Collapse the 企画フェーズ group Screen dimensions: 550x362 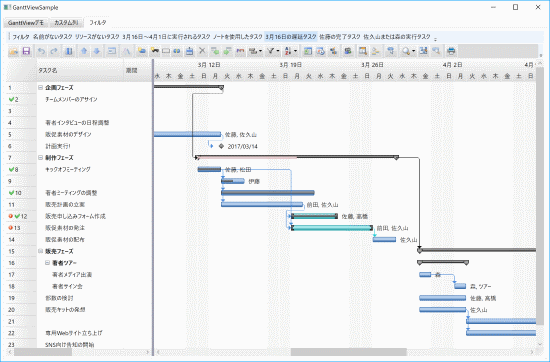(40, 88)
